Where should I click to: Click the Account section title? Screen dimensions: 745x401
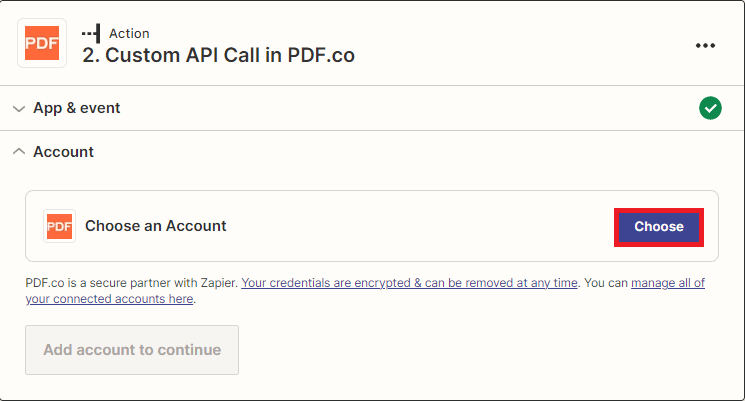point(64,152)
